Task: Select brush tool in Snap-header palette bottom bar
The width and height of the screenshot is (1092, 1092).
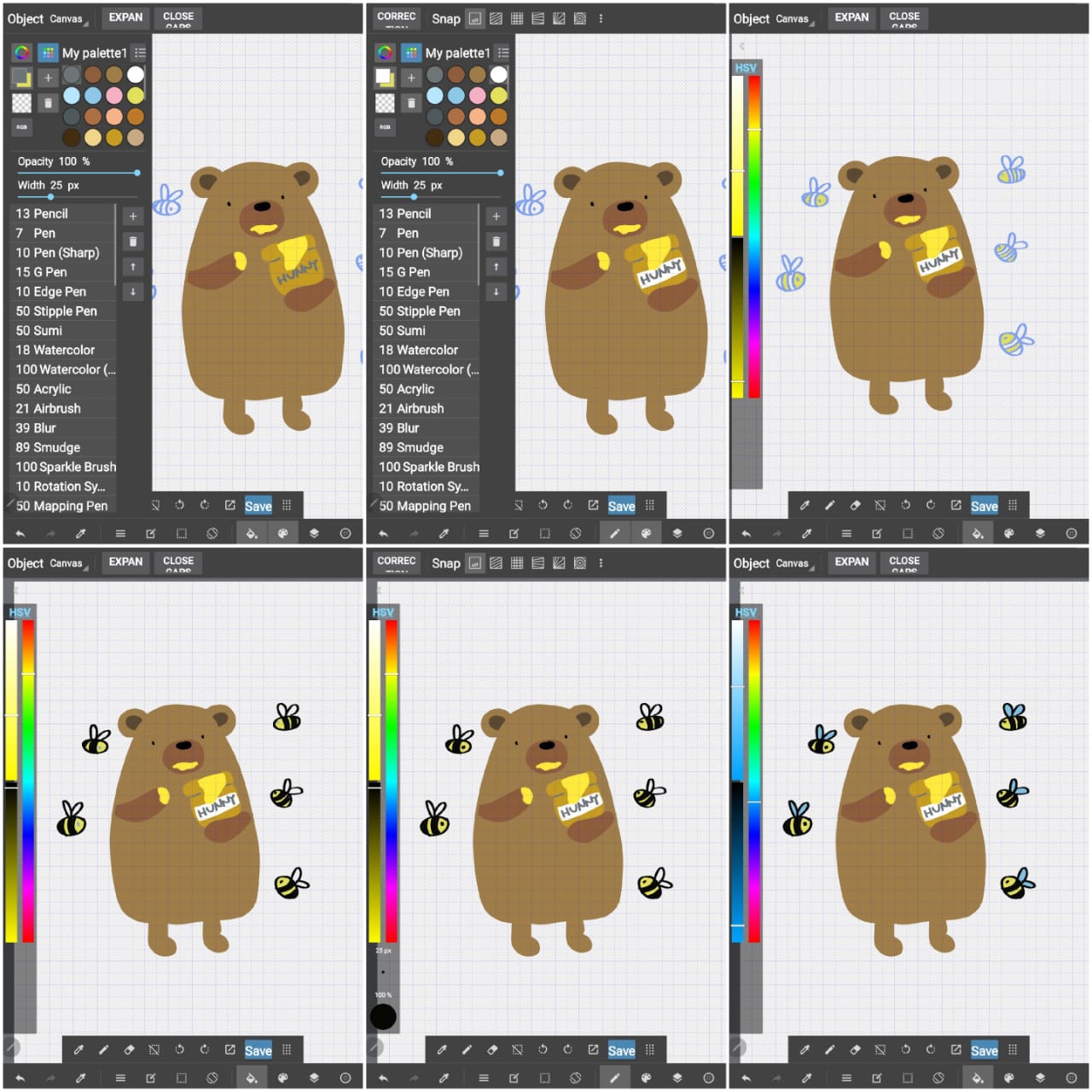Action: pos(614,533)
